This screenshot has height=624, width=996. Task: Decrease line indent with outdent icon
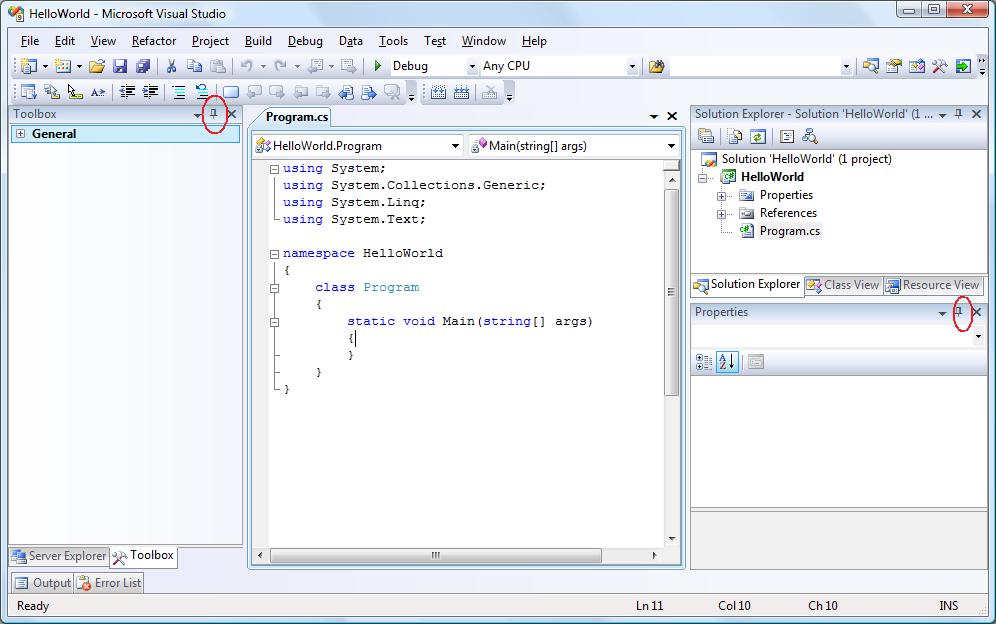[x=127, y=93]
